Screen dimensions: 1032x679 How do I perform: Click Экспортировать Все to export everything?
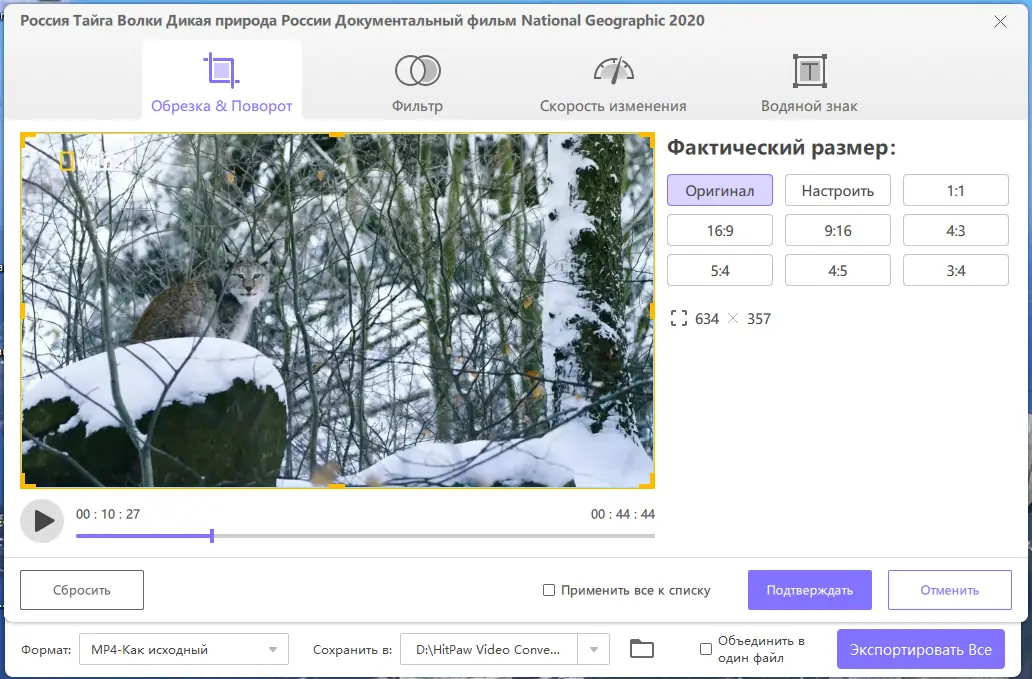coord(920,649)
